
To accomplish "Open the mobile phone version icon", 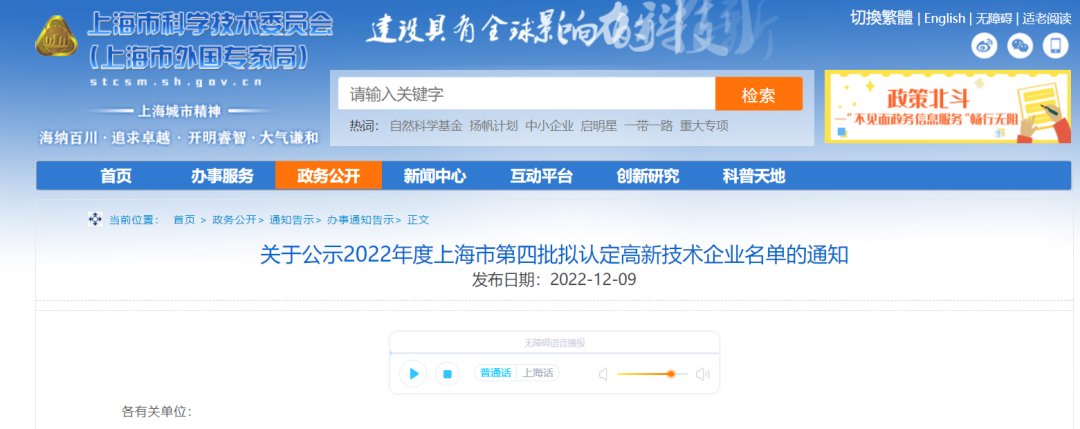I will (1055, 46).
